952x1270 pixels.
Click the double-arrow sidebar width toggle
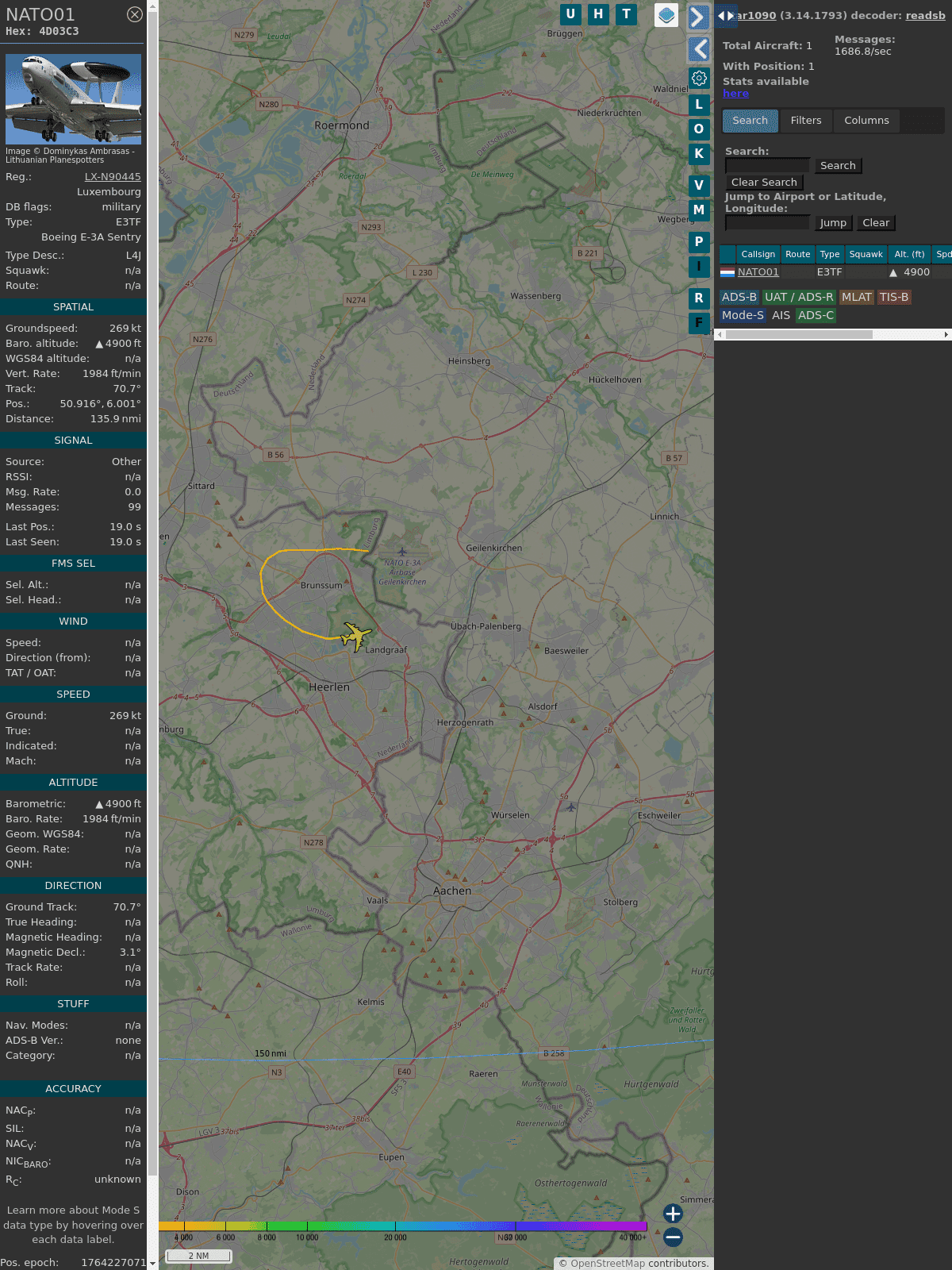tap(726, 15)
